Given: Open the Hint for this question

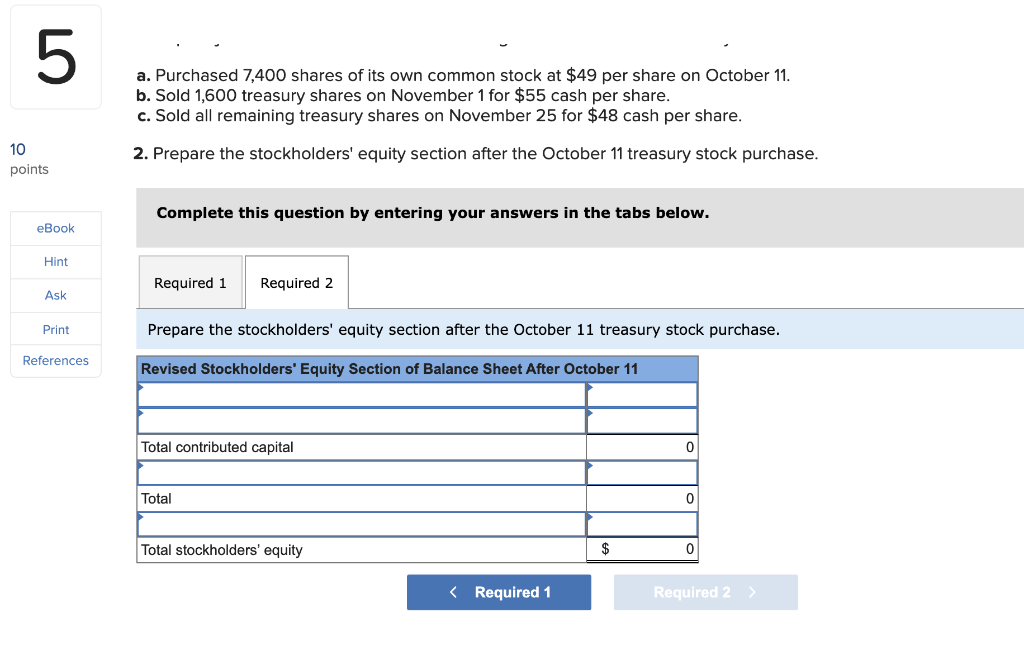Looking at the screenshot, I should (x=55, y=261).
